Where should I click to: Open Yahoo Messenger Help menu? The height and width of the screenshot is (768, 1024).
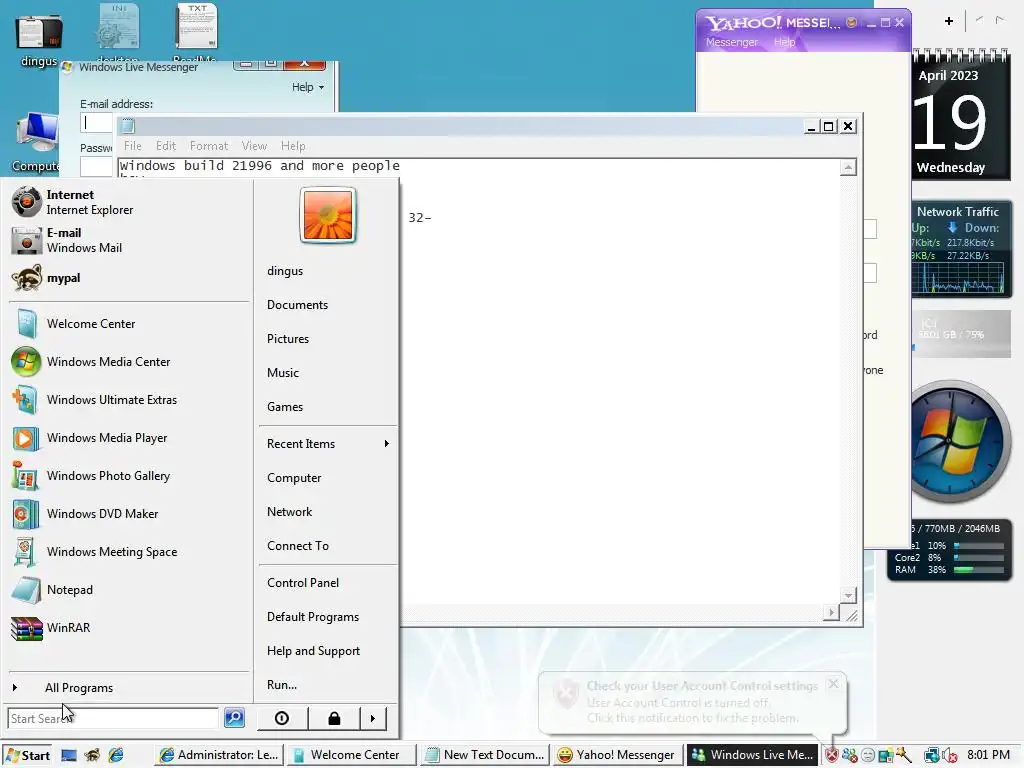pyautogui.click(x=784, y=42)
